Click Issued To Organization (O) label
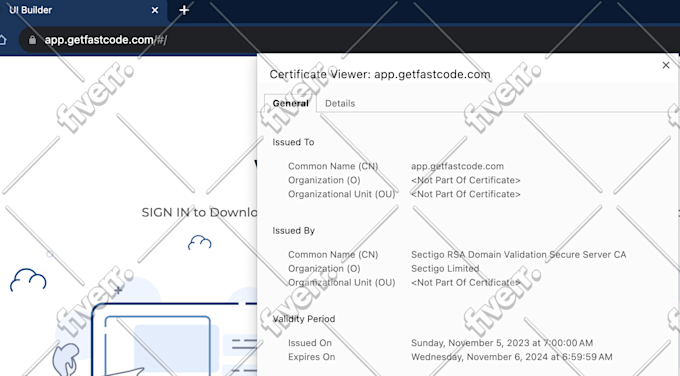Image resolution: width=680 pixels, height=376 pixels. (x=324, y=180)
